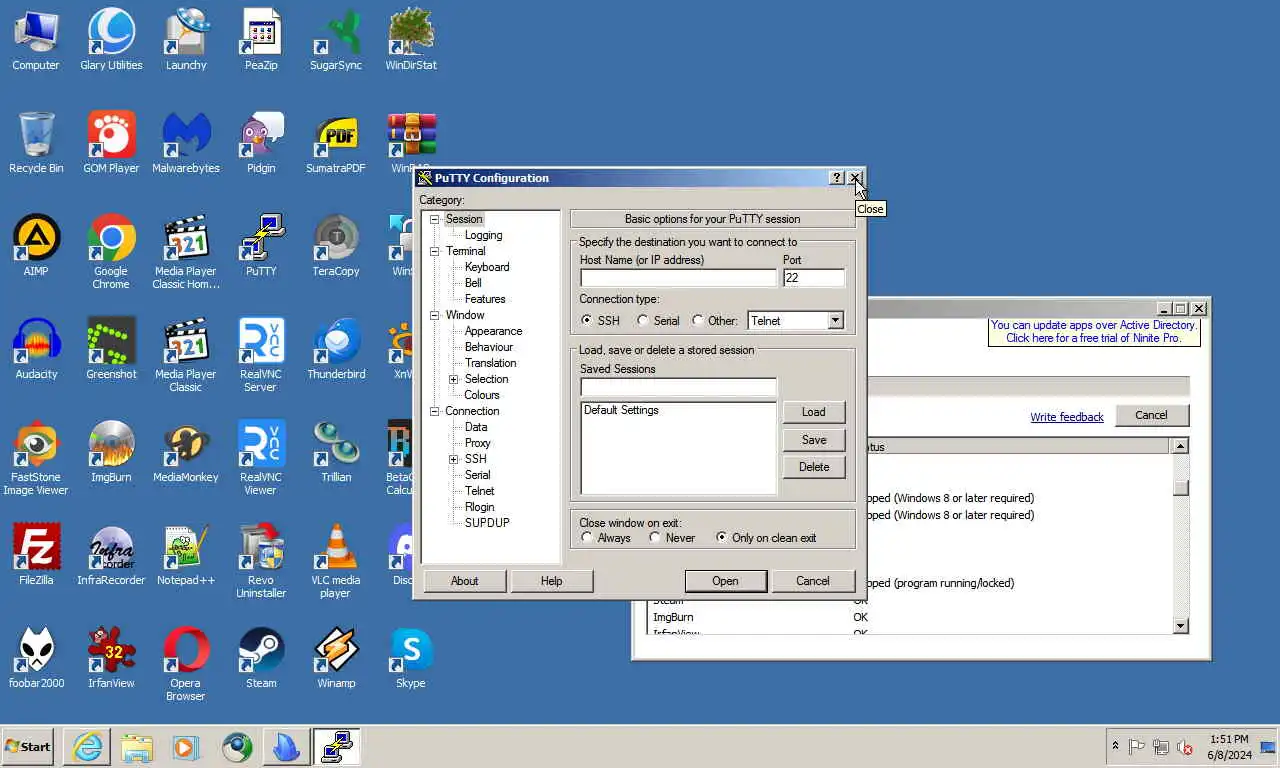Click the Start button
1280x768 pixels.
pos(28,747)
